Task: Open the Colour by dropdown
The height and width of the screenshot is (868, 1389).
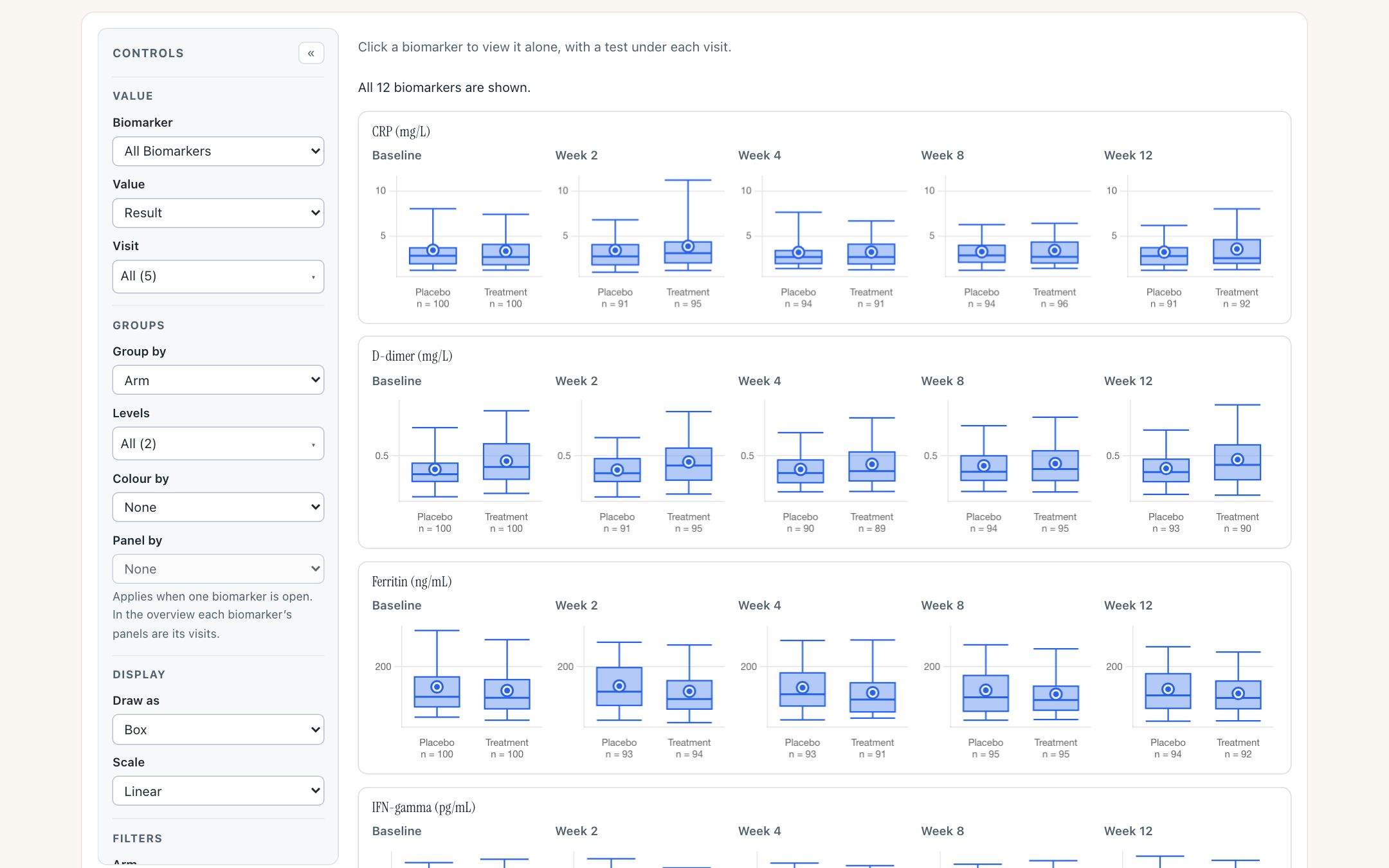Action: point(218,507)
